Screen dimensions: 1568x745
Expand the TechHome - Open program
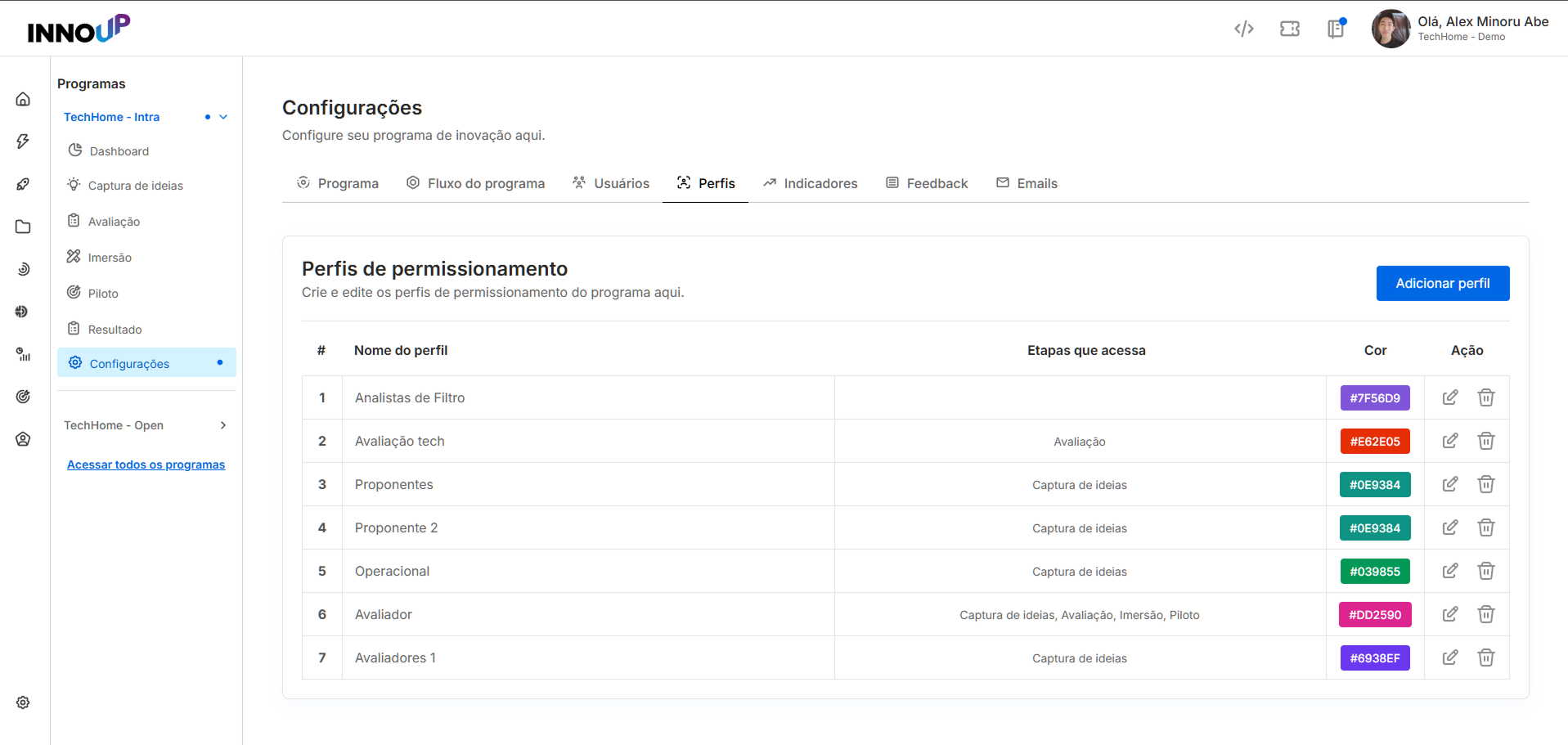point(223,425)
